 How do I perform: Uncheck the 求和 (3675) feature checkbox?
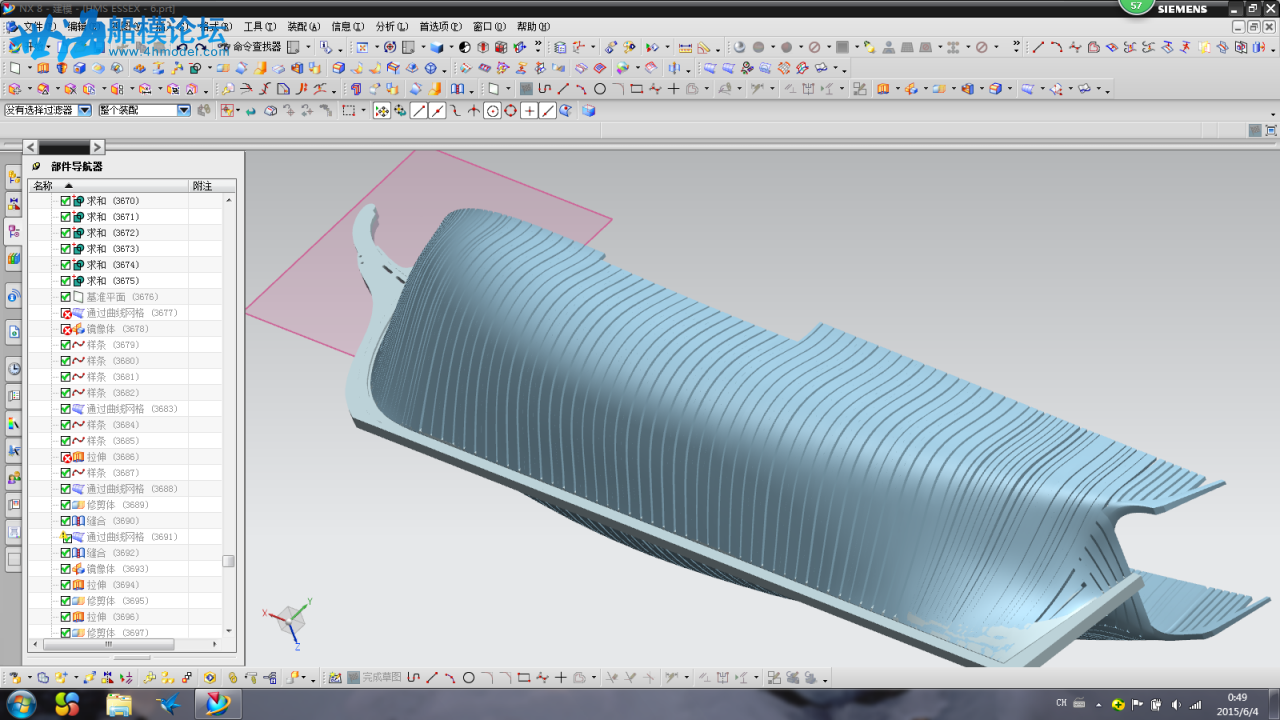tap(66, 281)
